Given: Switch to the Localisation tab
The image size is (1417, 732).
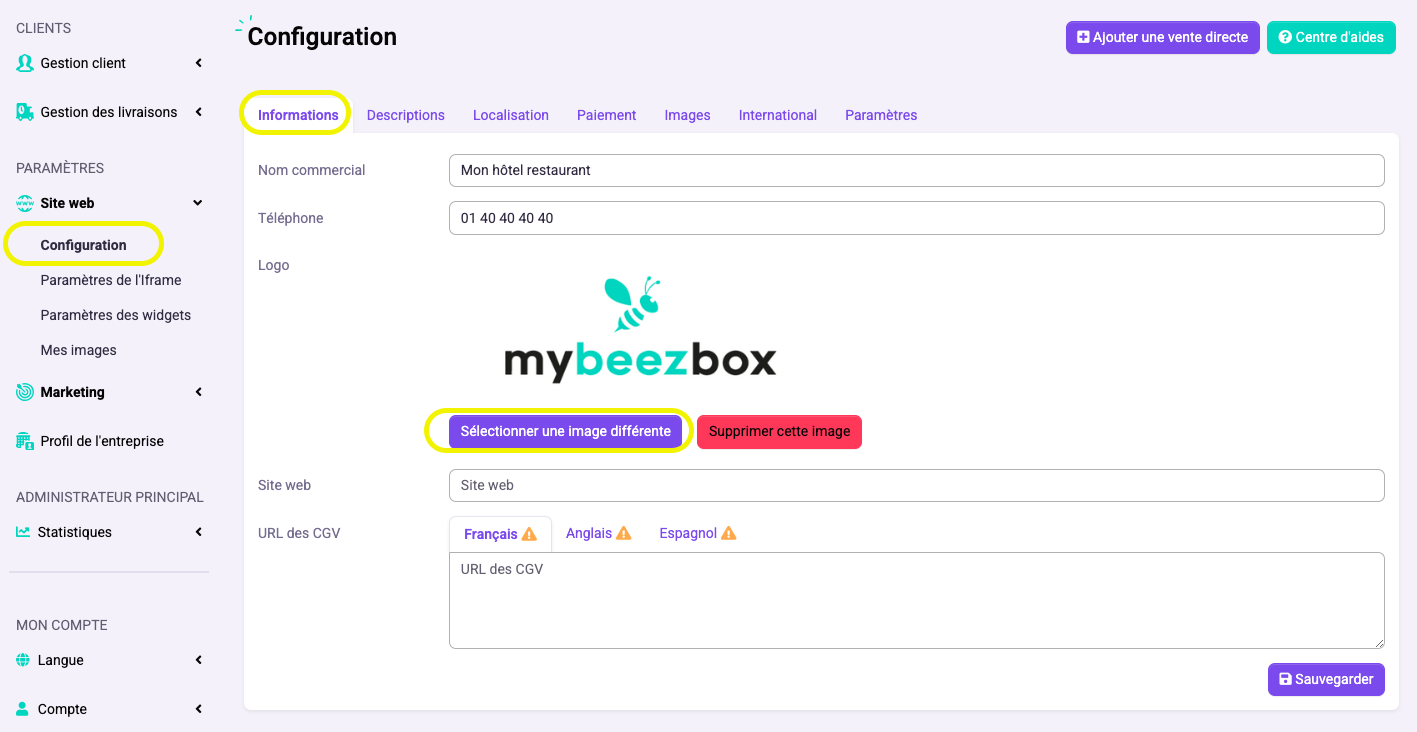Looking at the screenshot, I should pos(511,115).
